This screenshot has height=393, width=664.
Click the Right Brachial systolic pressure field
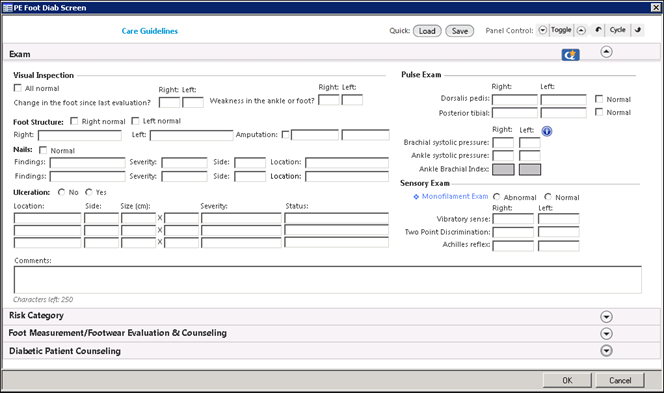point(503,143)
